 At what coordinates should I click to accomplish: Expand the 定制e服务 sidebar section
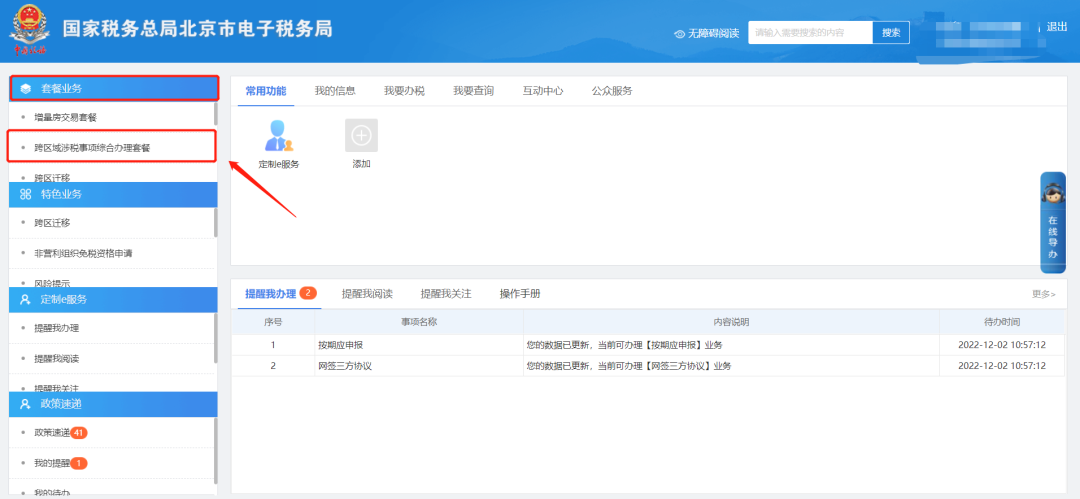click(x=113, y=299)
